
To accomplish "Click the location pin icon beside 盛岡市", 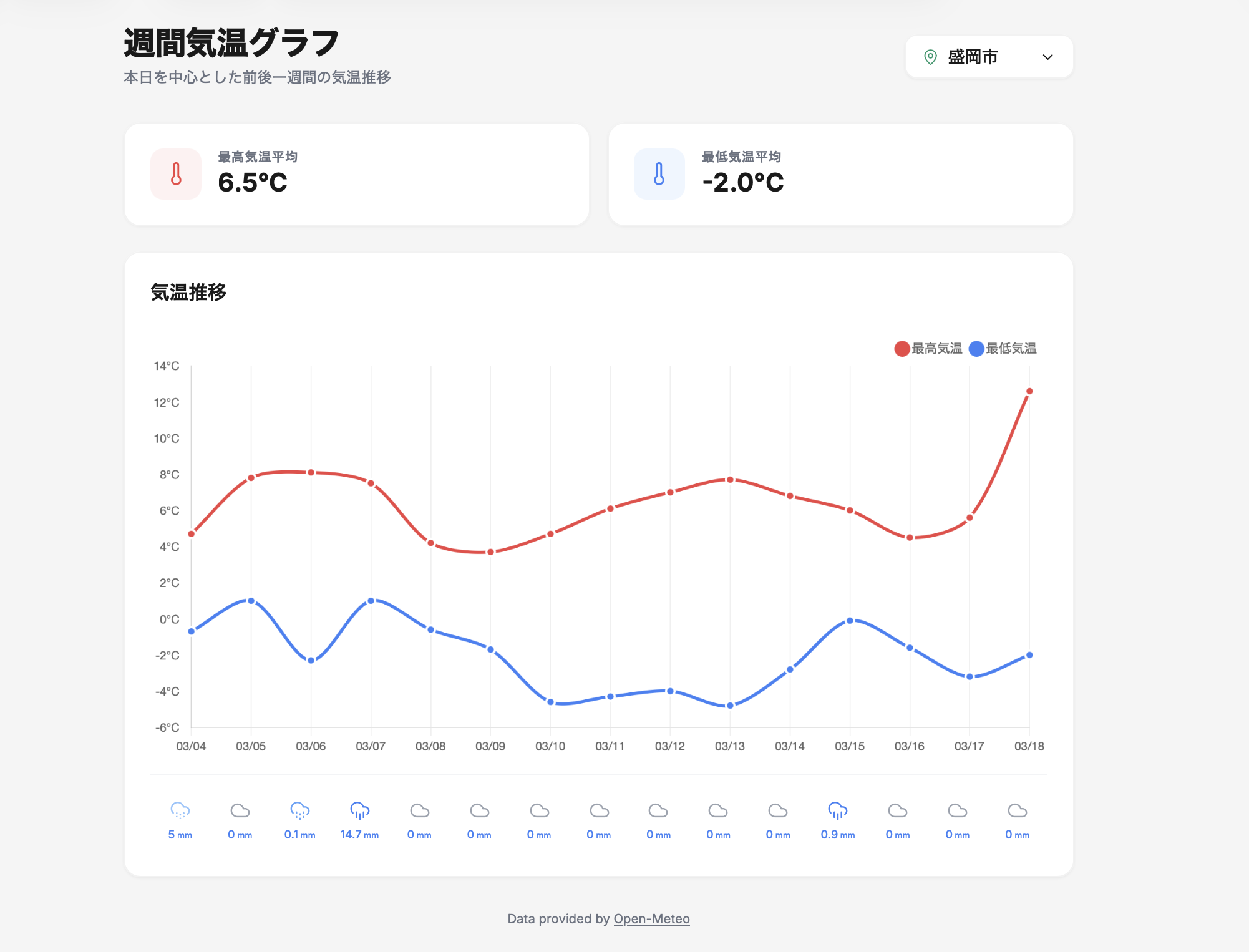I will click(930, 57).
